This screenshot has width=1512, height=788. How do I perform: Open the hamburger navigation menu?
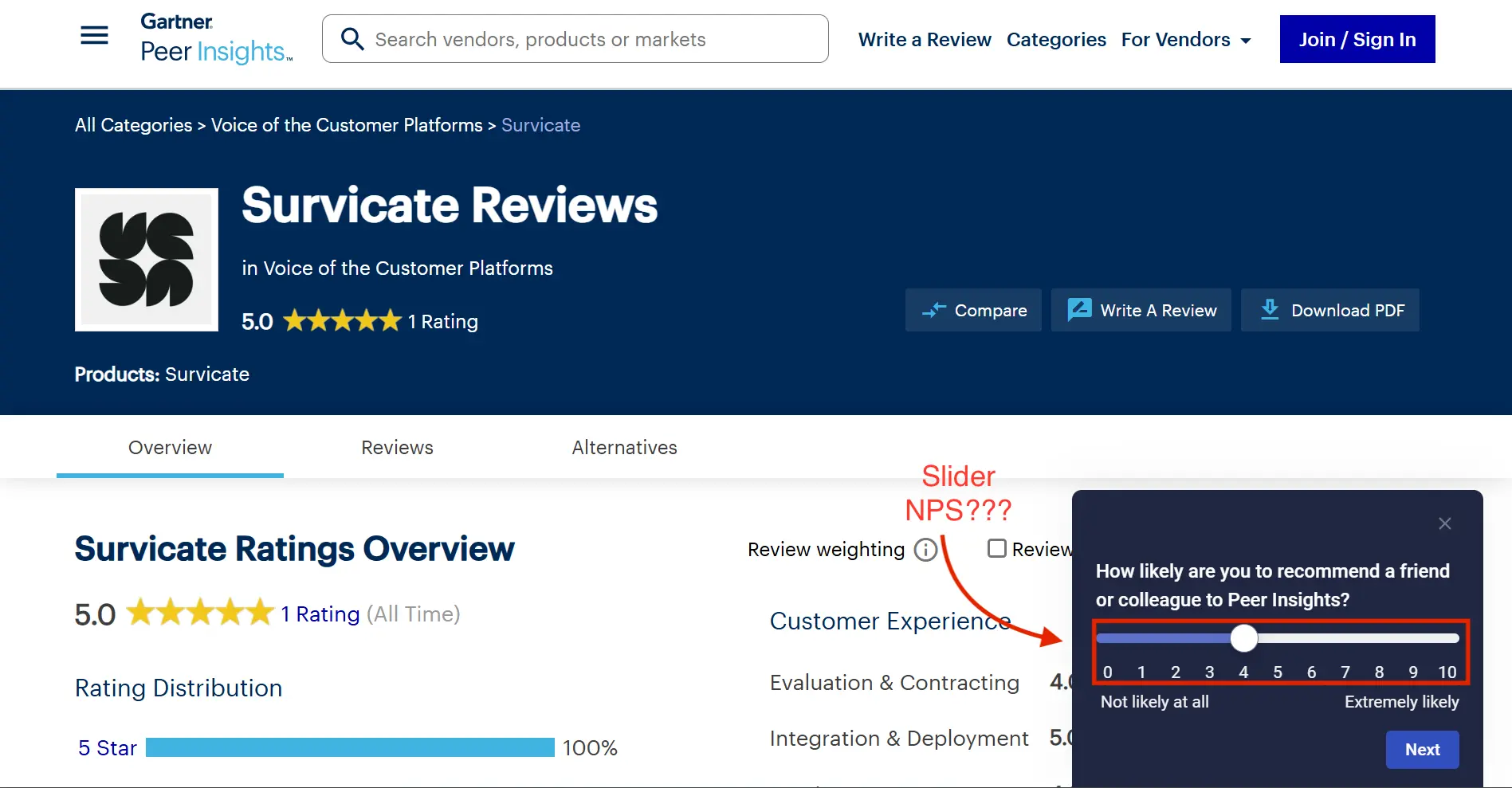tap(94, 36)
